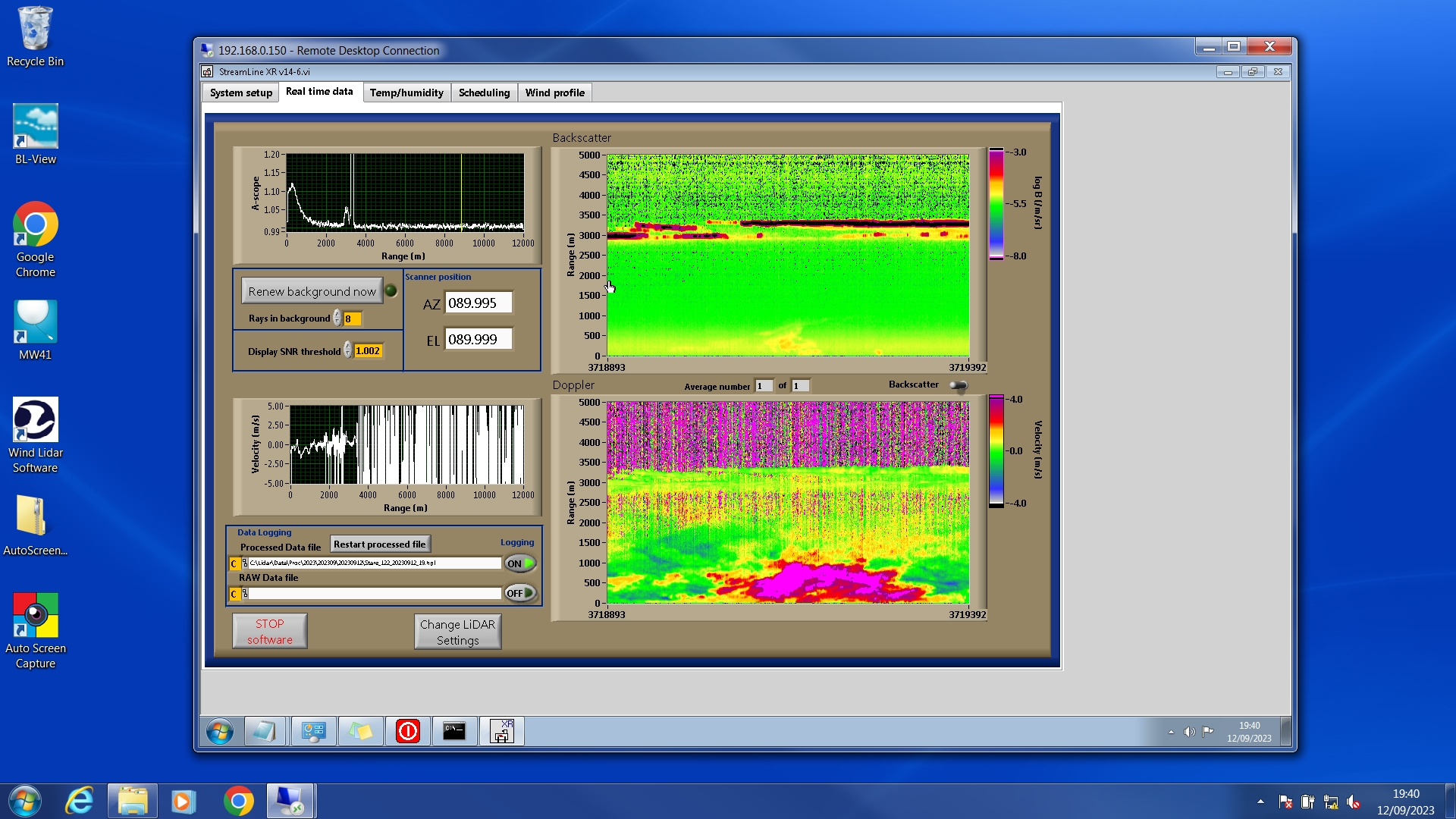Click the StreamLine XR taskbar icon

click(501, 731)
